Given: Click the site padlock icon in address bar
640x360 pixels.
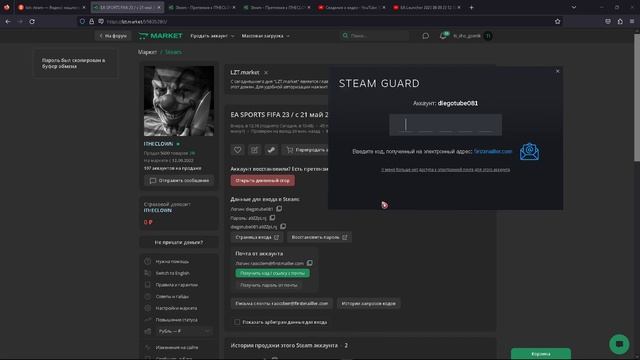Looking at the screenshot, I should [91, 22].
